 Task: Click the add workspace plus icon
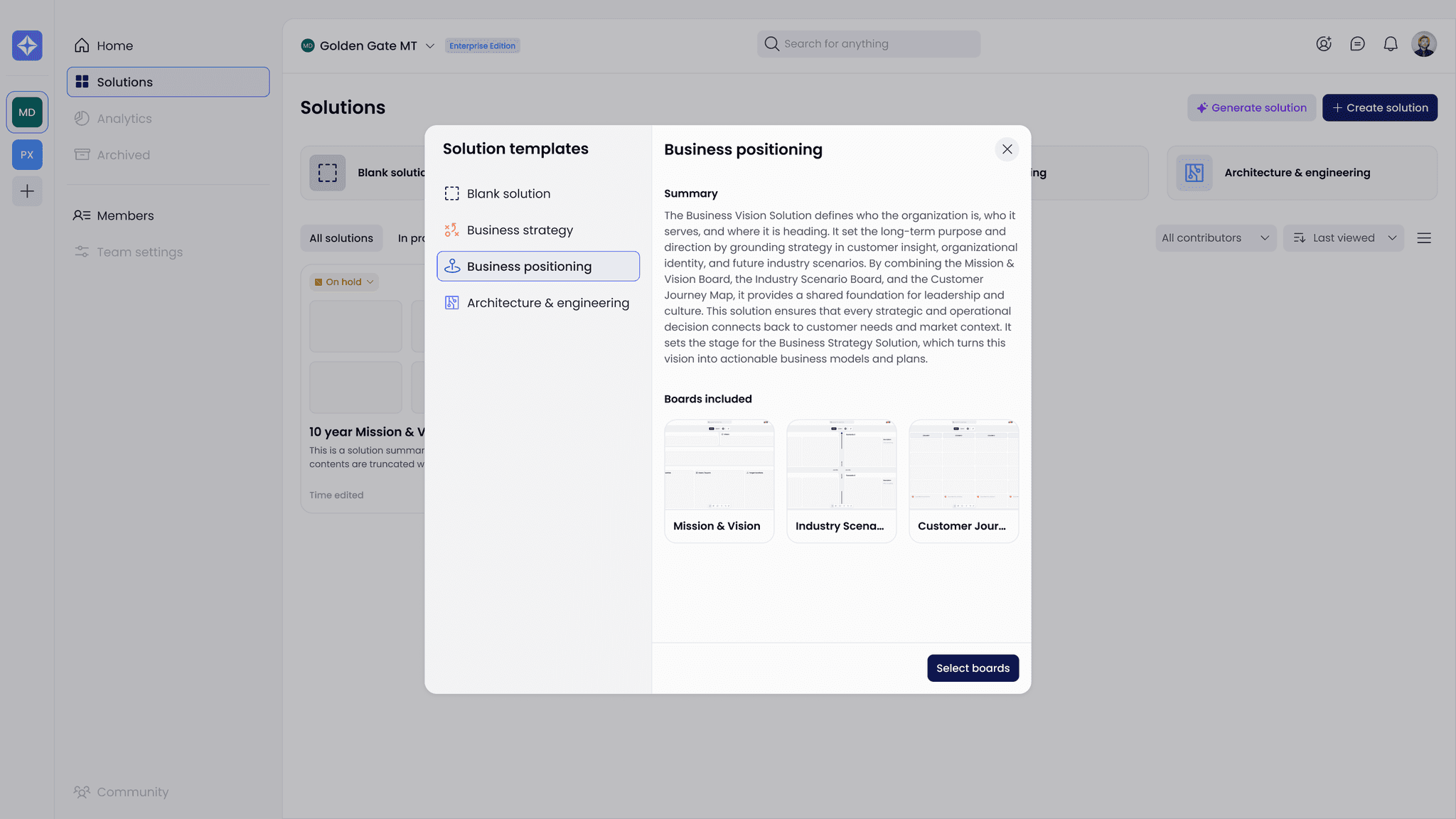point(27,191)
